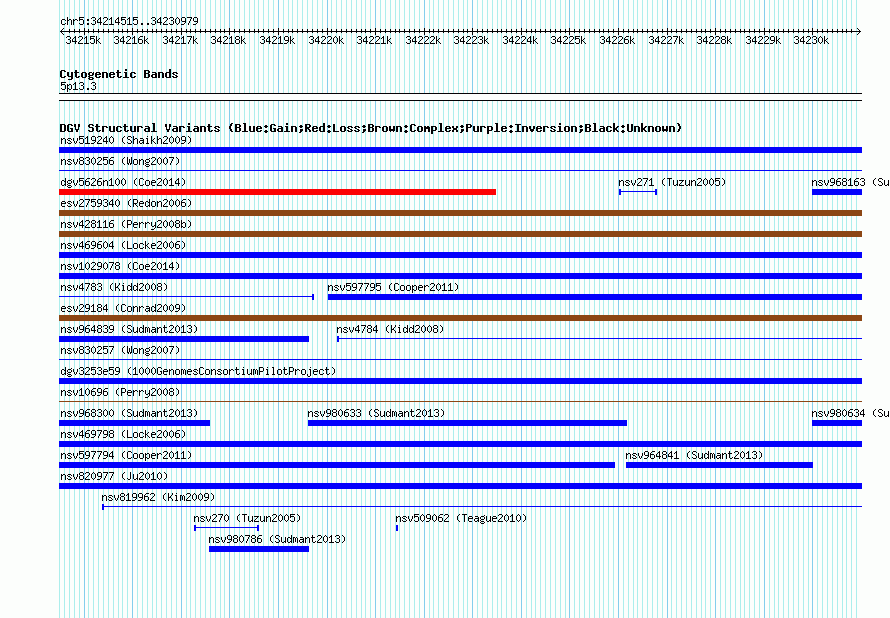Click nsv980786 (Sudmant2013) variant label
The image size is (890, 618).
(277, 539)
